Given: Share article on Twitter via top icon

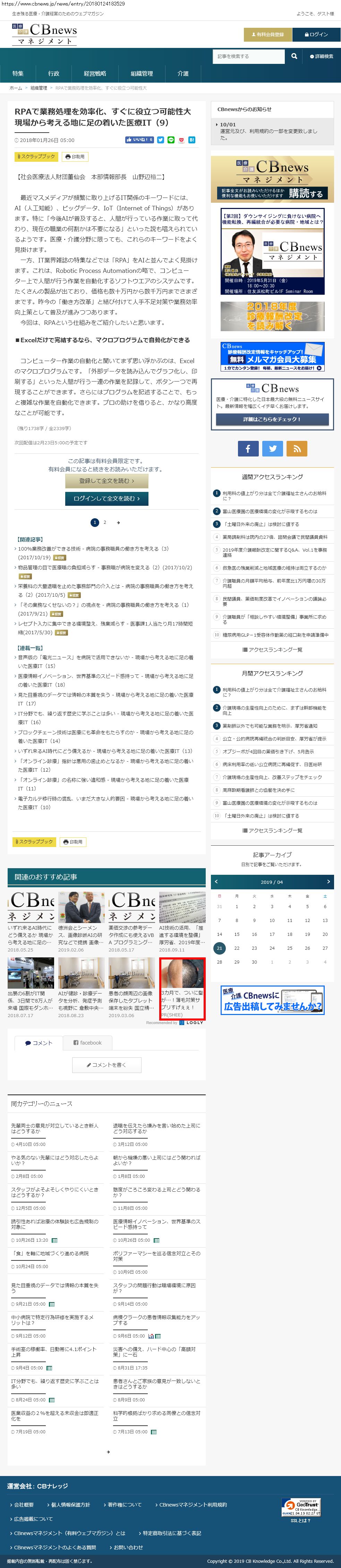Looking at the screenshot, I should pos(161,140).
